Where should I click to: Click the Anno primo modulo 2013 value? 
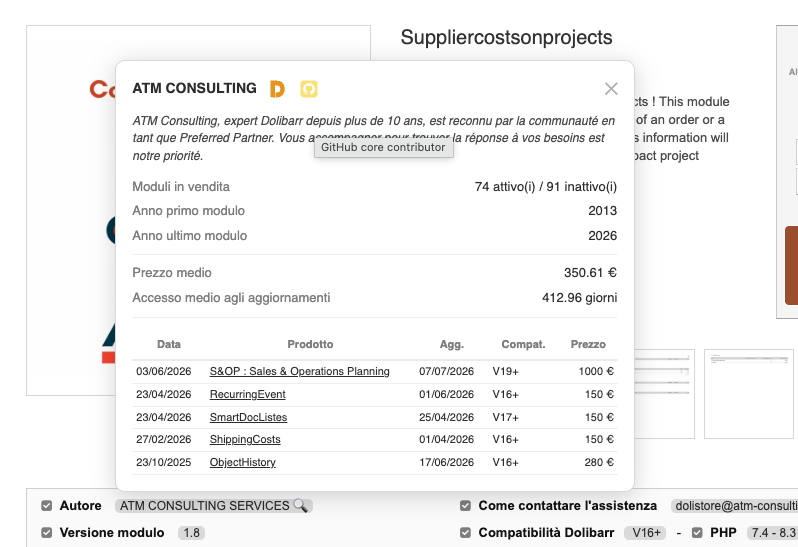(603, 211)
